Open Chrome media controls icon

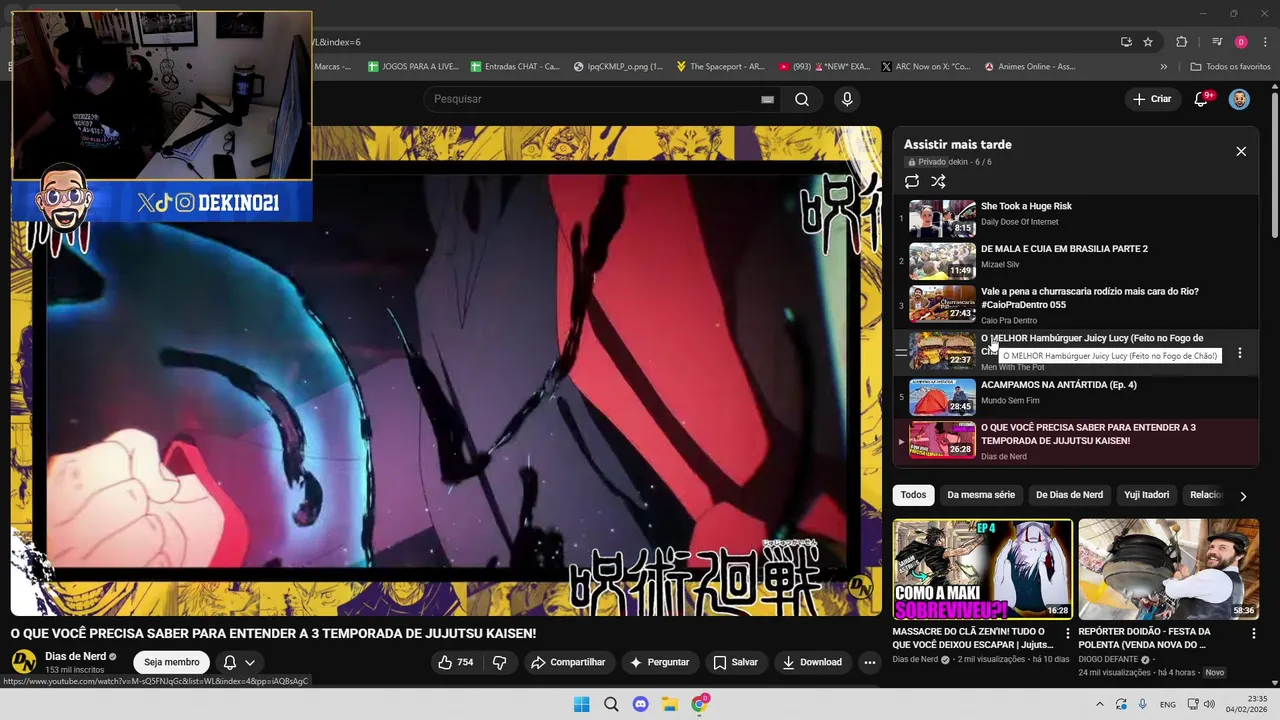(x=1217, y=42)
